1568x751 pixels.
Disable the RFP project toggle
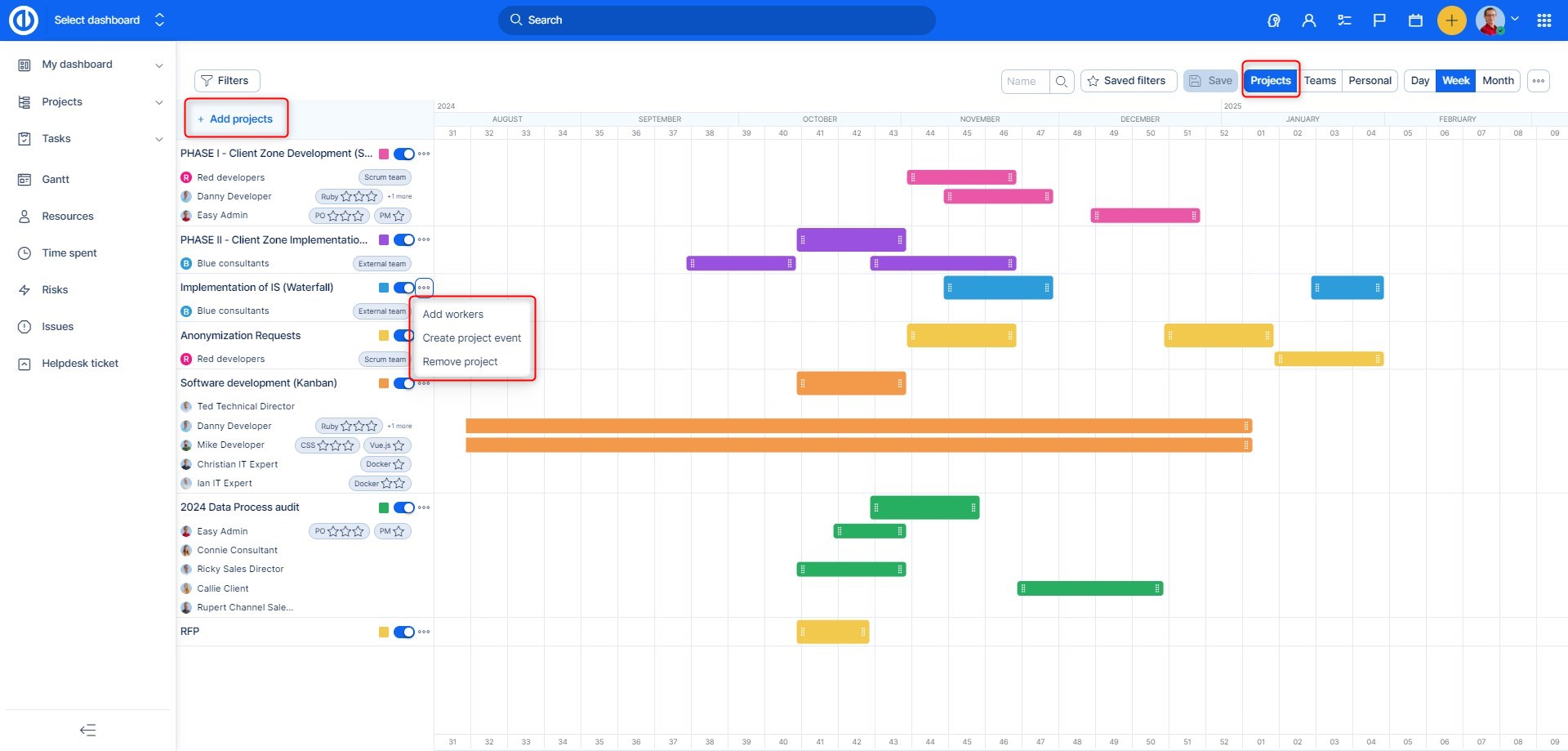click(403, 632)
